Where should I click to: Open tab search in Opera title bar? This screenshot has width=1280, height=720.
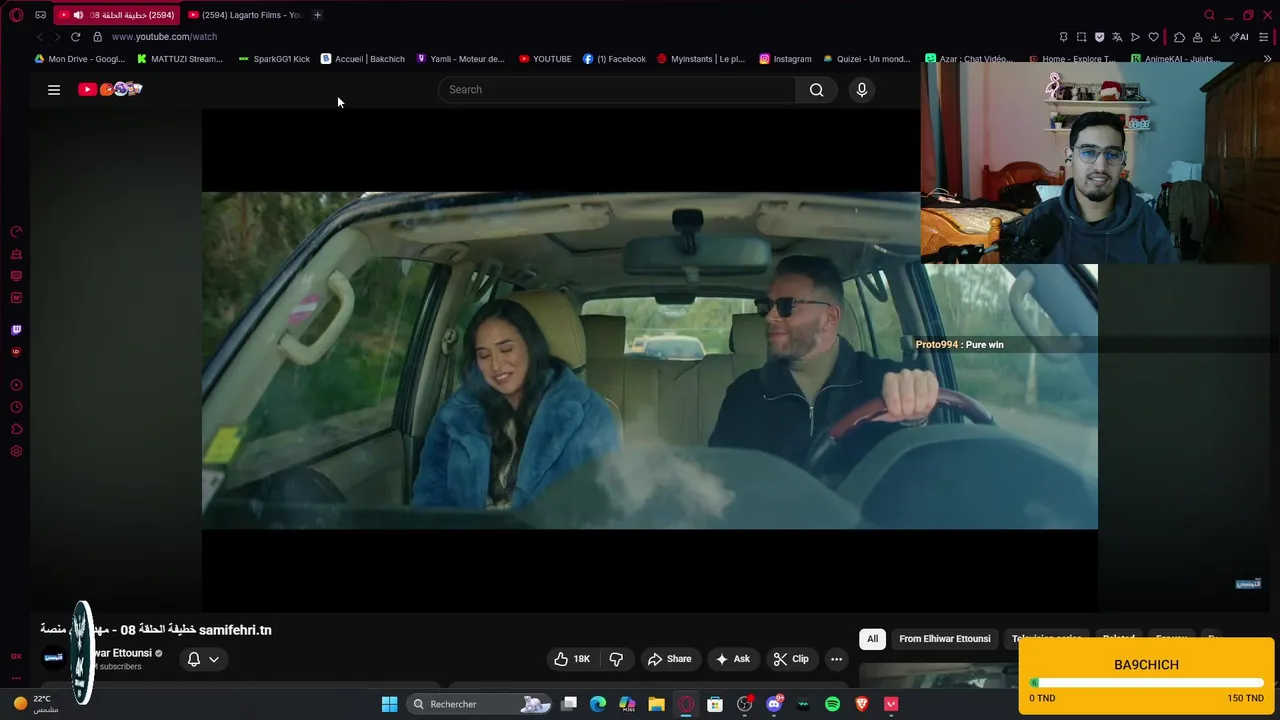1209,15
